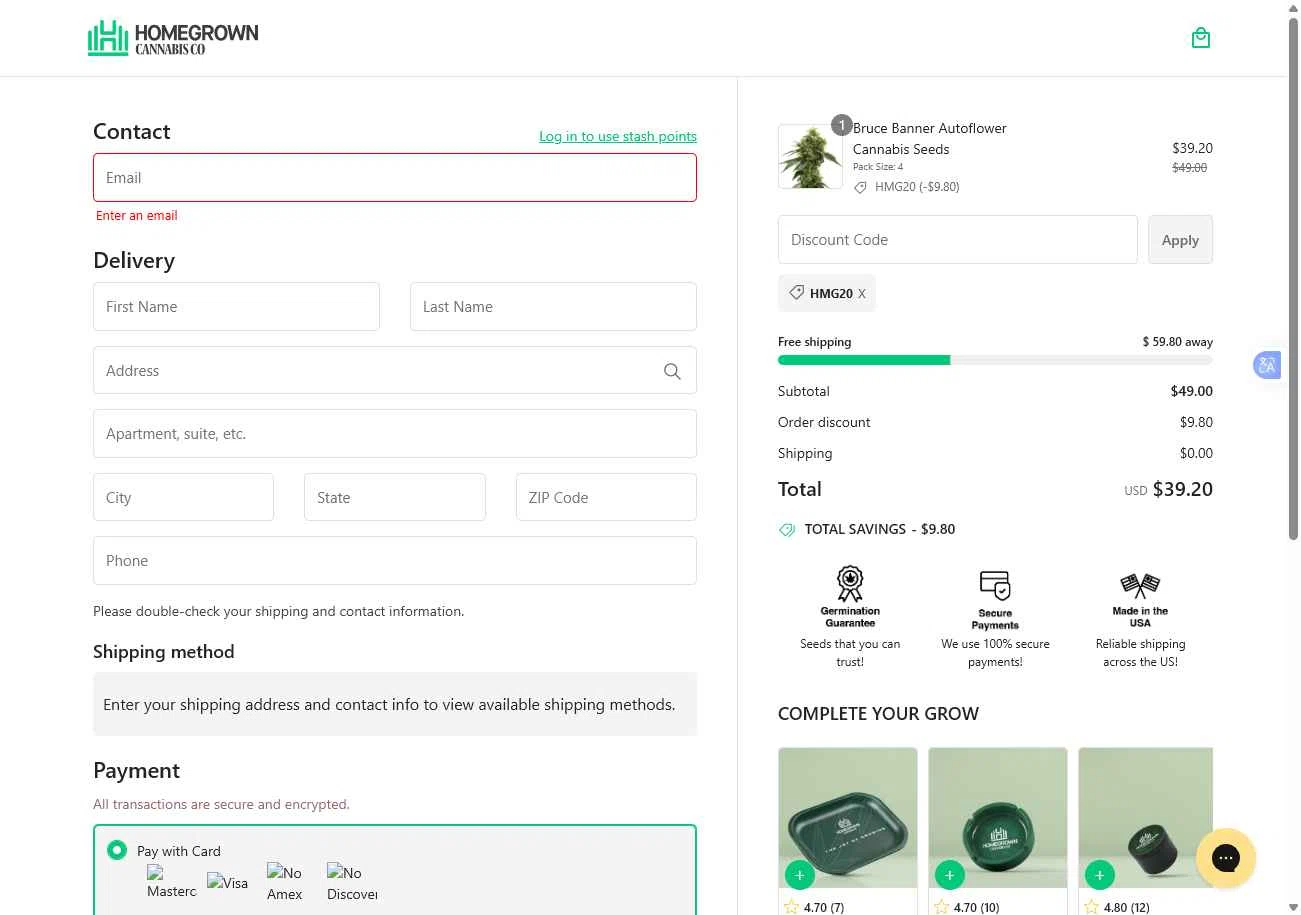1301x915 pixels.
Task: Click the Subtotal $49.00 value
Action: (1192, 391)
